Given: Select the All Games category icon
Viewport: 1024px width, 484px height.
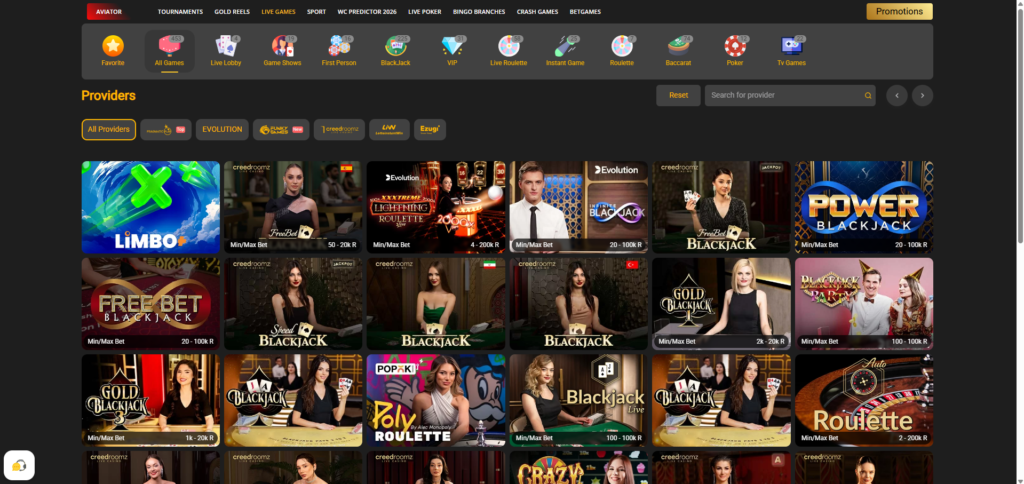Looking at the screenshot, I should point(169,51).
